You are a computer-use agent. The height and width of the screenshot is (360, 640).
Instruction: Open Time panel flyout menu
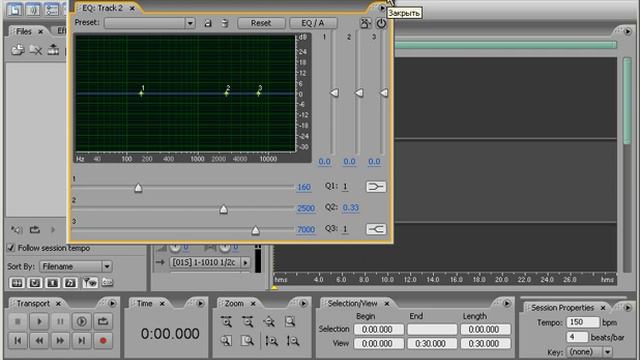point(200,303)
